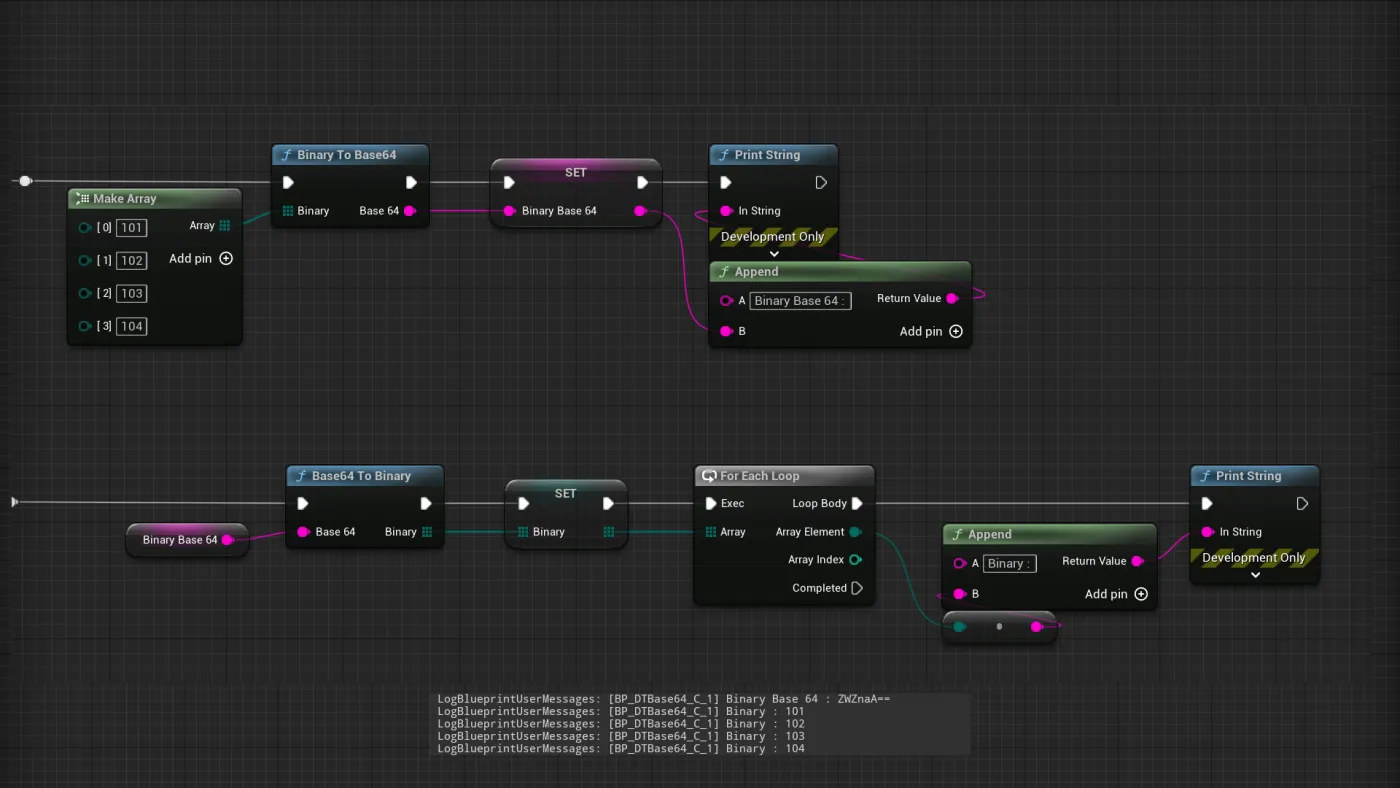1400x788 pixels.
Task: Click Completed exec pin on For Each Loop
Action: tap(857, 588)
